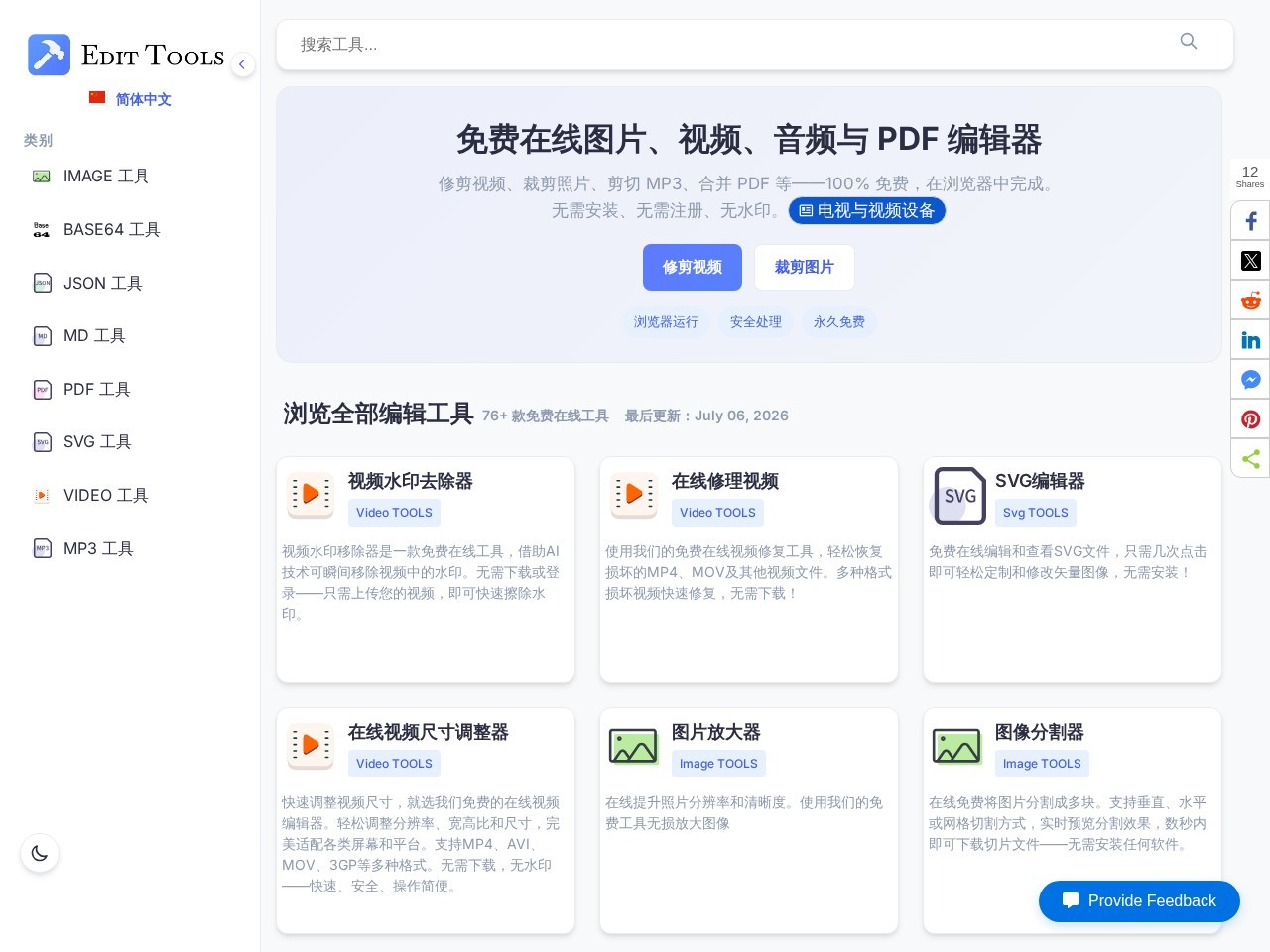Click Video TOOLS tag under 在线修理视频
The image size is (1270, 952).
(x=717, y=513)
